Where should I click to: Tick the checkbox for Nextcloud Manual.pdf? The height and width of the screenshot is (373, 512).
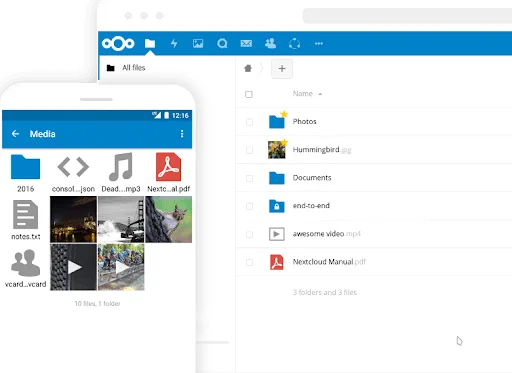tap(249, 262)
